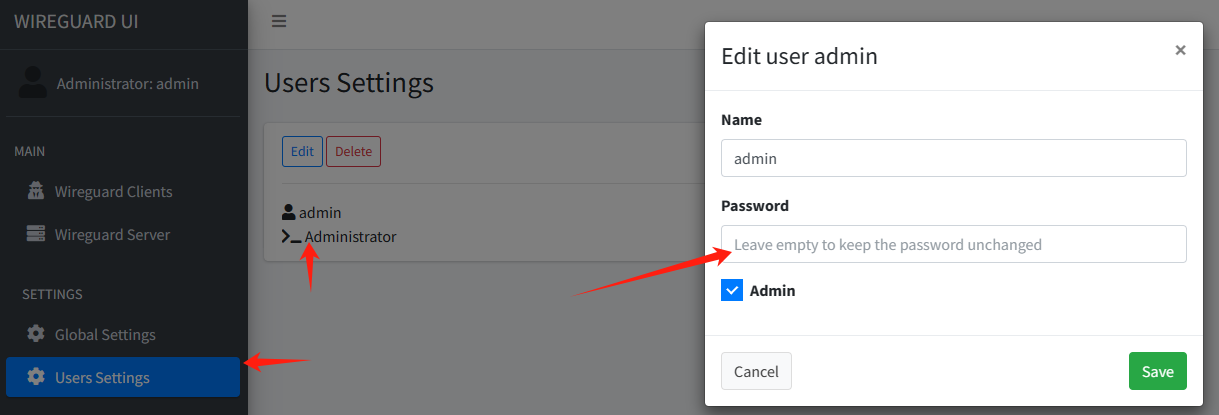Open Wireguard Clients menu item

113,191
